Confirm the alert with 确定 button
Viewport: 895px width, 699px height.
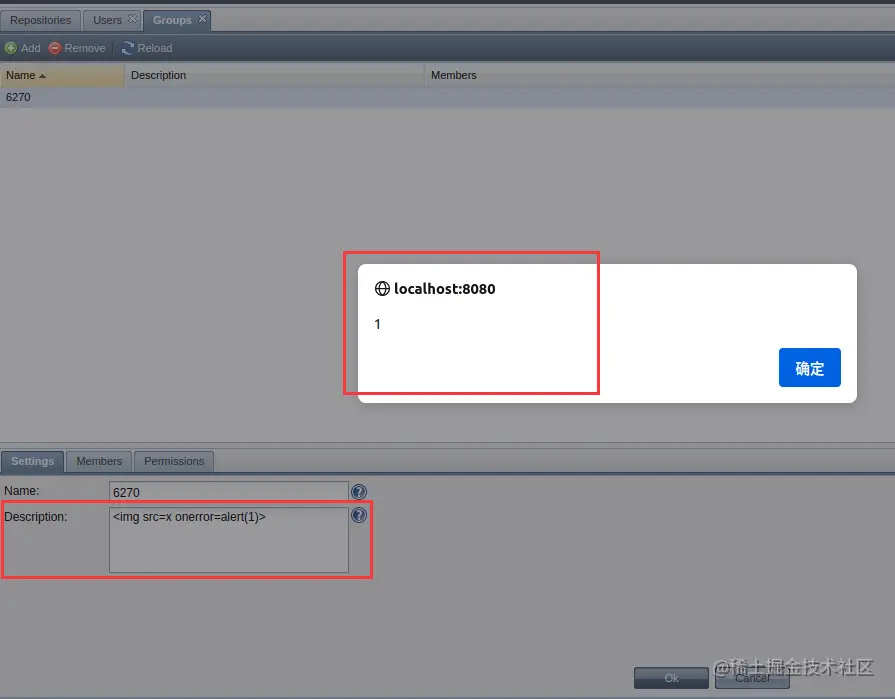tap(809, 367)
